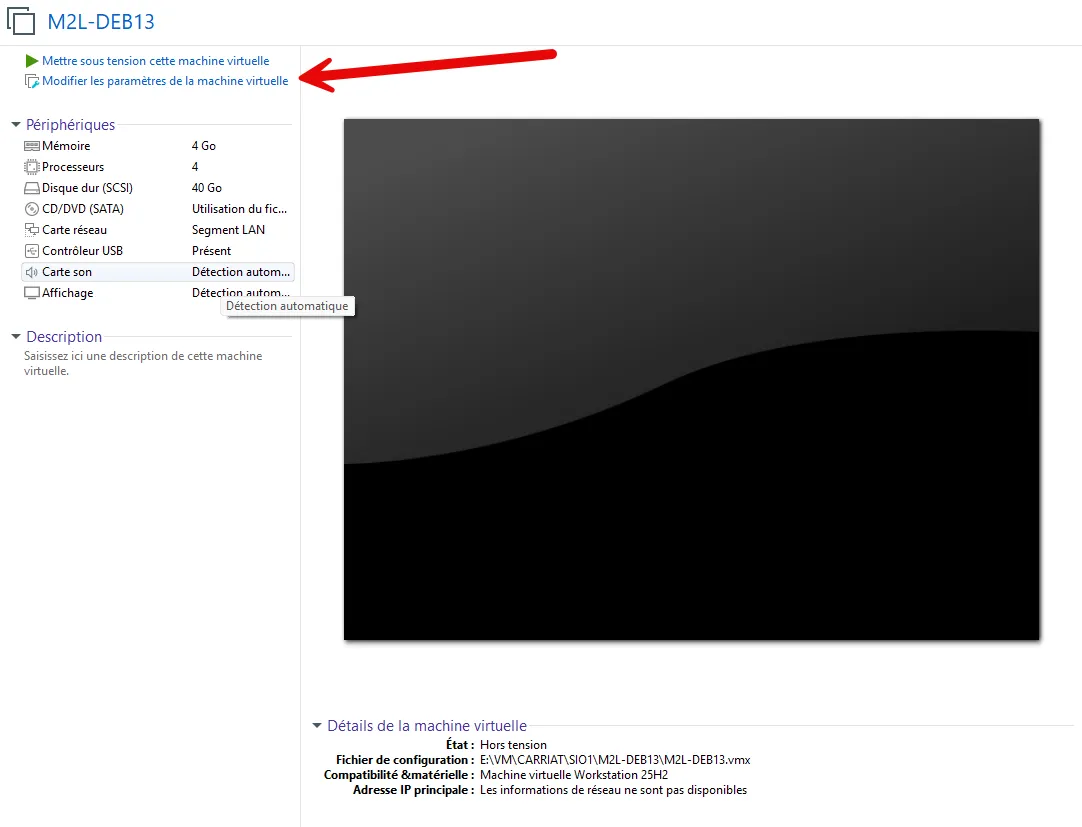Select the Mémoire device icon
Screen dimensions: 1082x827
click(x=32, y=146)
